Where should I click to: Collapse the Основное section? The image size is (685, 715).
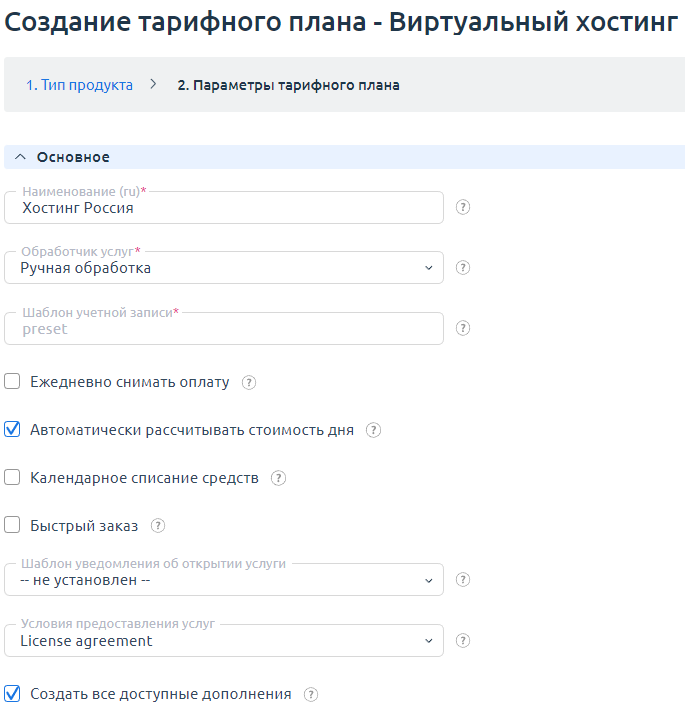click(x=21, y=157)
